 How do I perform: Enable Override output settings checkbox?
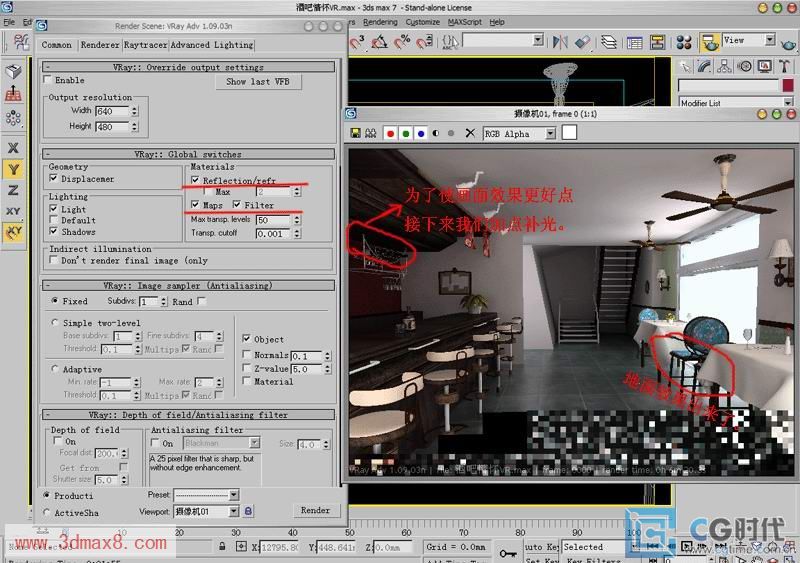[x=47, y=80]
